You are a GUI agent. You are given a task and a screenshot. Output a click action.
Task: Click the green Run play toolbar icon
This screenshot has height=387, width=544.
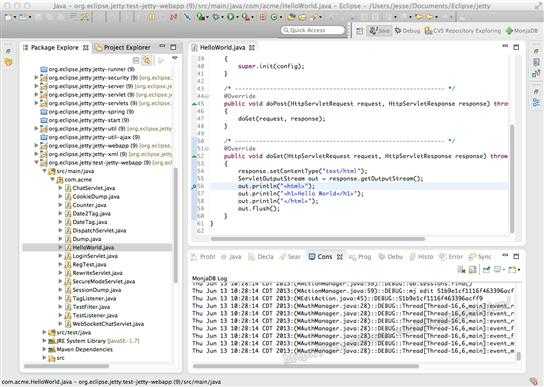tap(230, 17)
